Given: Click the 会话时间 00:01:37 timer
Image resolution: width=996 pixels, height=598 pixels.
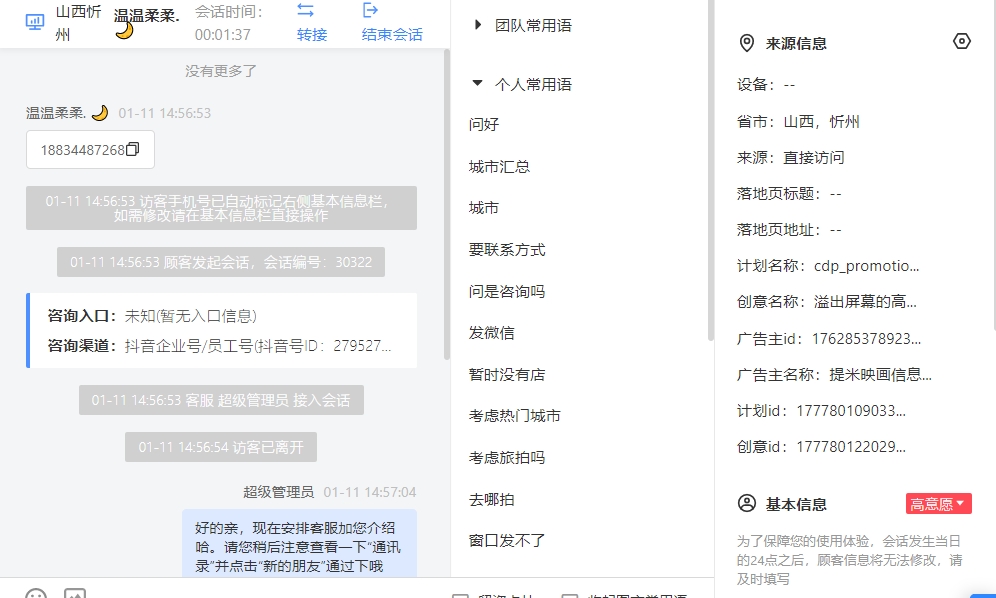Looking at the screenshot, I should click(x=229, y=23).
